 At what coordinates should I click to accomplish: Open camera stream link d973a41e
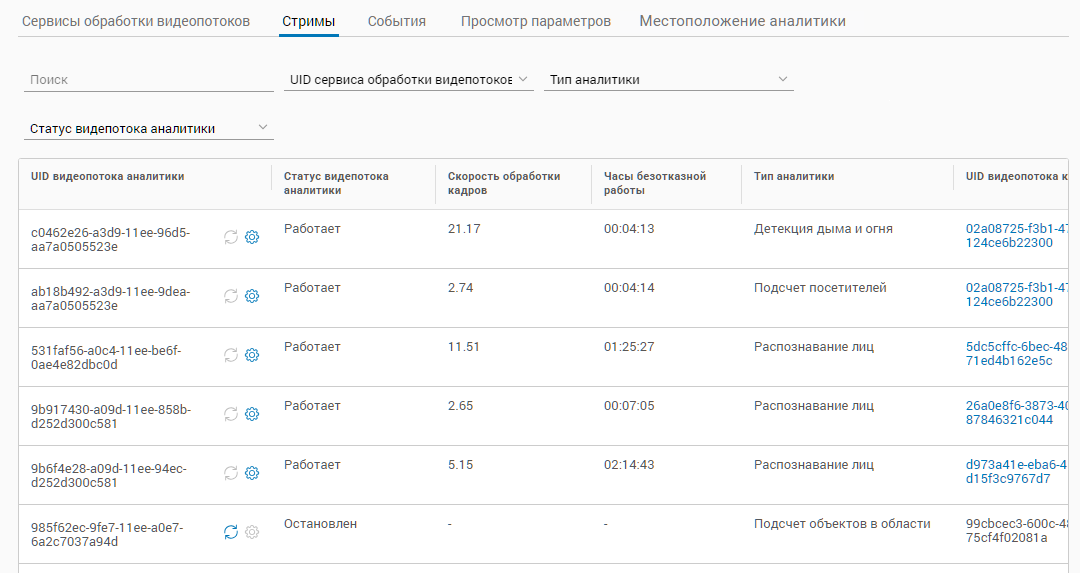(1010, 472)
